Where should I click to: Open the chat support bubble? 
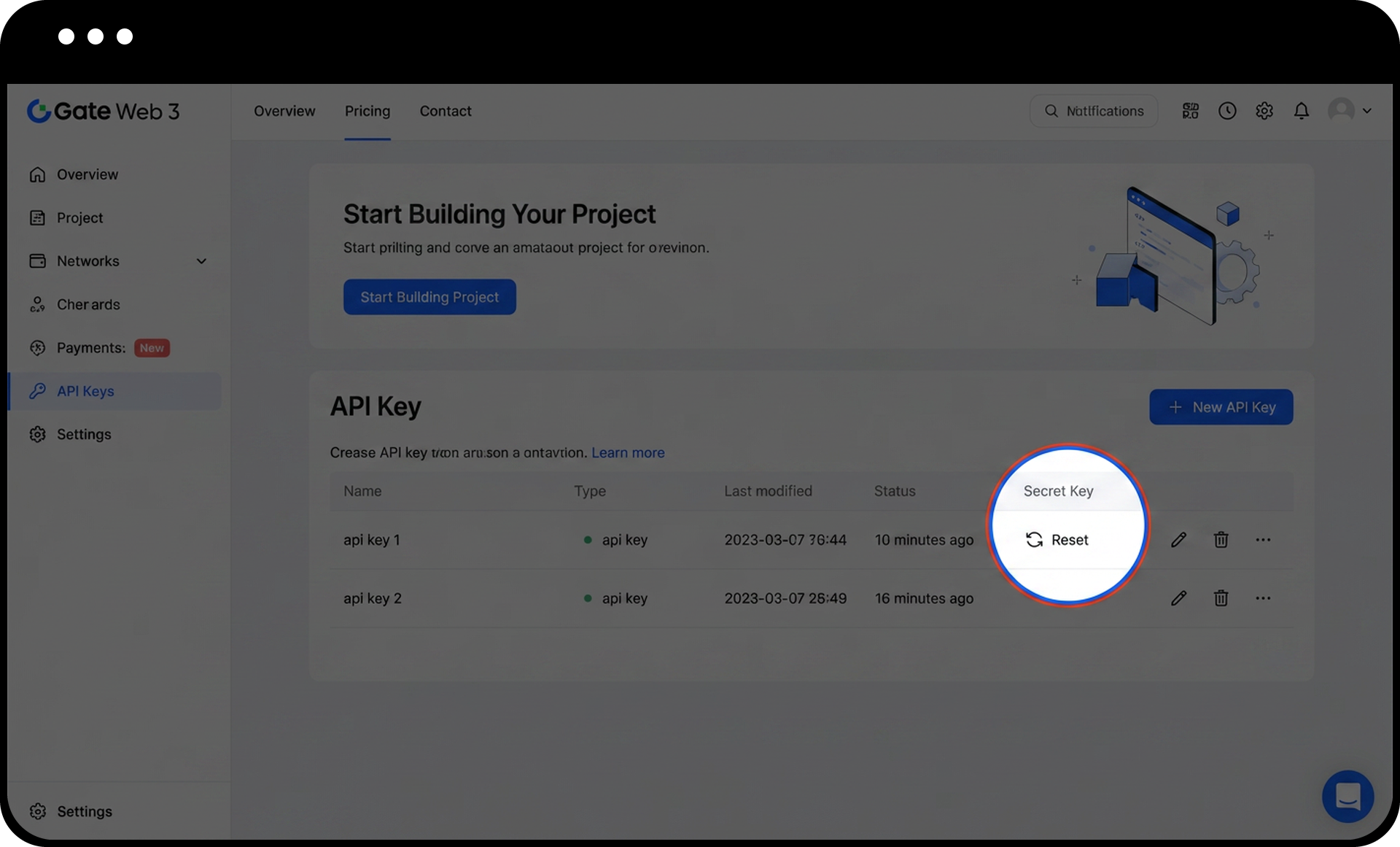tap(1347, 796)
